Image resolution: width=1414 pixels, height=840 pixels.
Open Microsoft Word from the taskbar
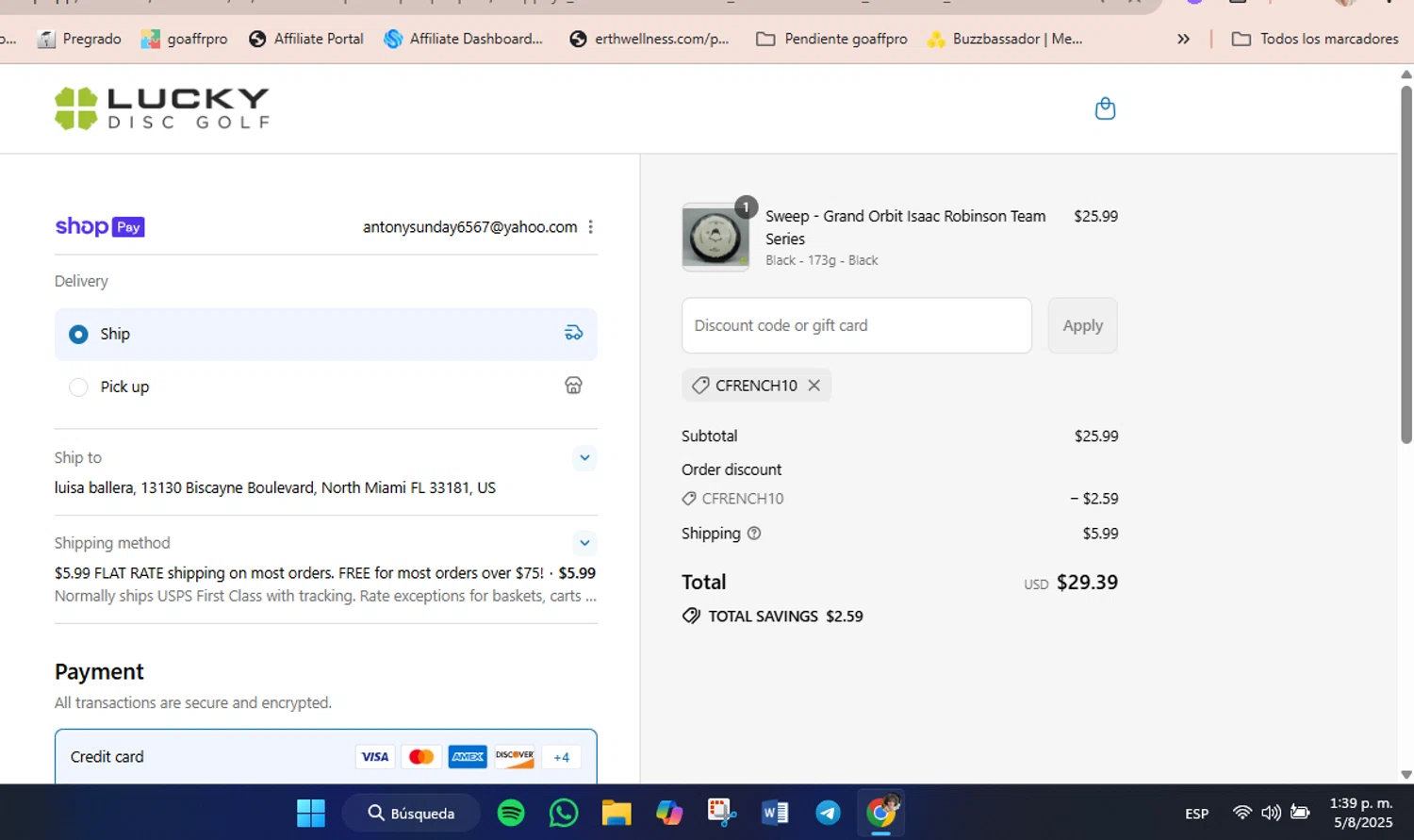[775, 813]
